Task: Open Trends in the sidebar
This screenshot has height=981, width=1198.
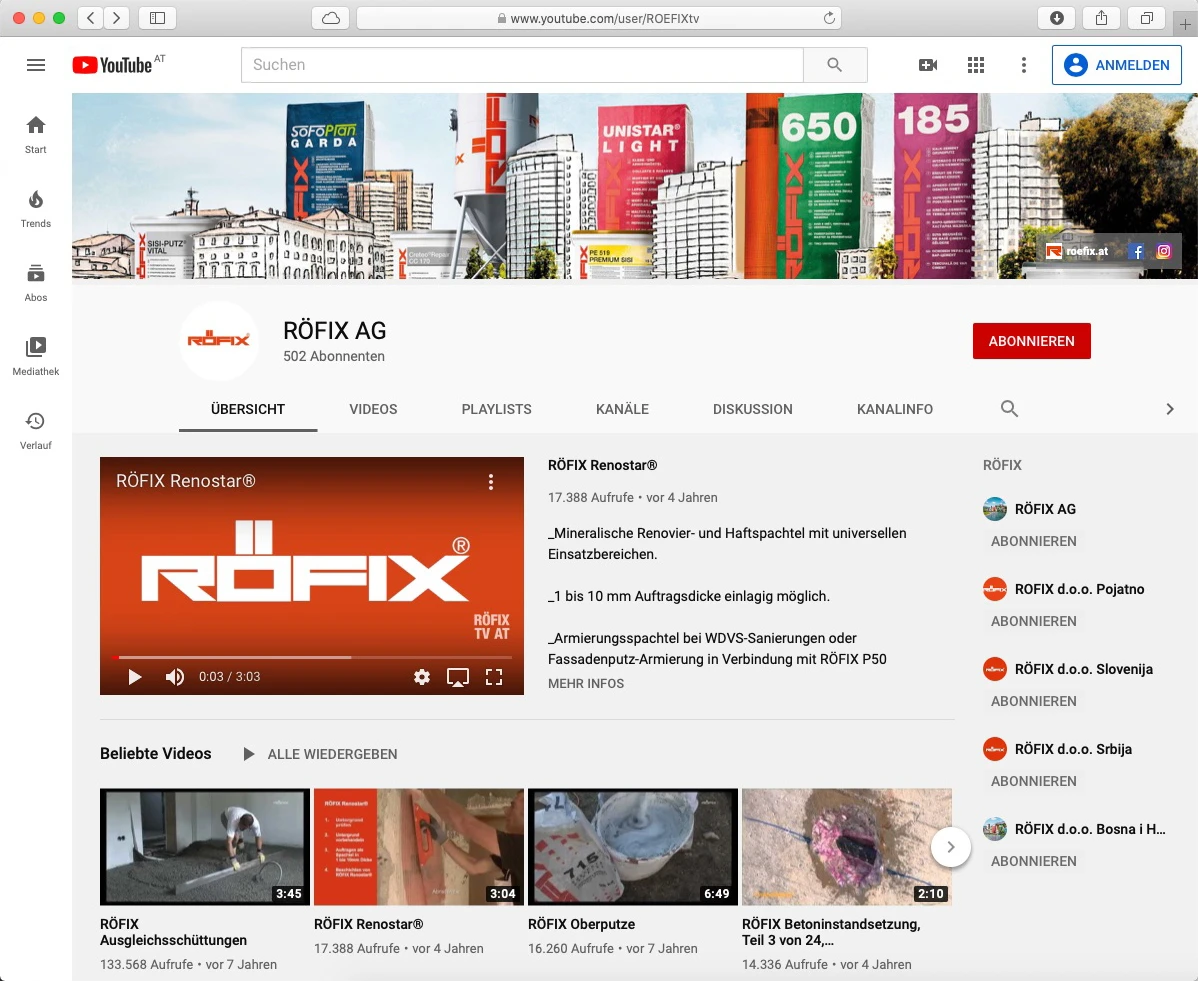Action: pos(36,209)
